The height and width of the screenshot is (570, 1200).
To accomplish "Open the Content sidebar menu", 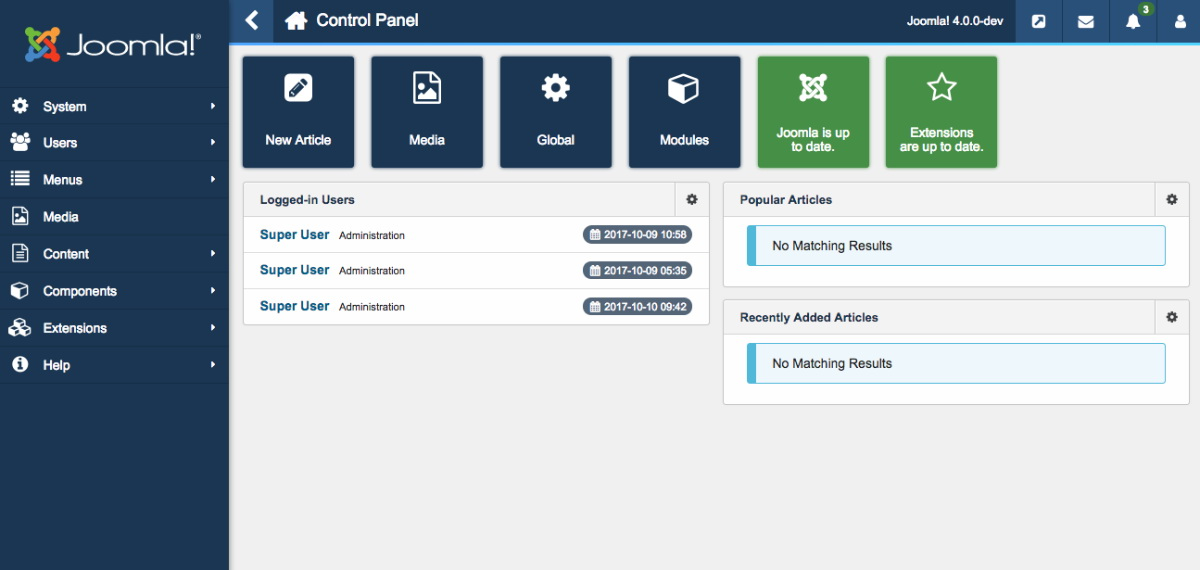I will click(114, 254).
